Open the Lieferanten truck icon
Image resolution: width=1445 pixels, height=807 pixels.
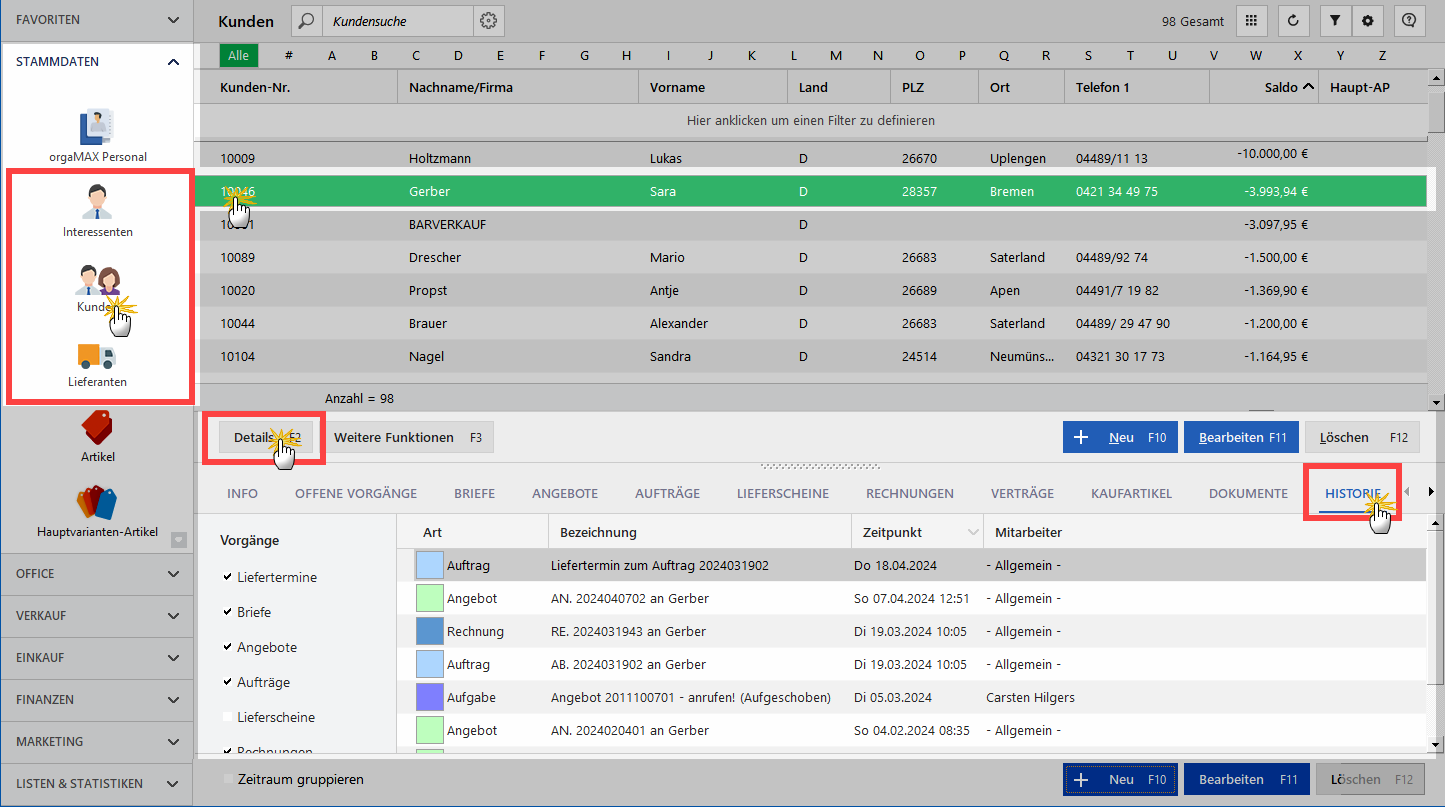(97, 356)
